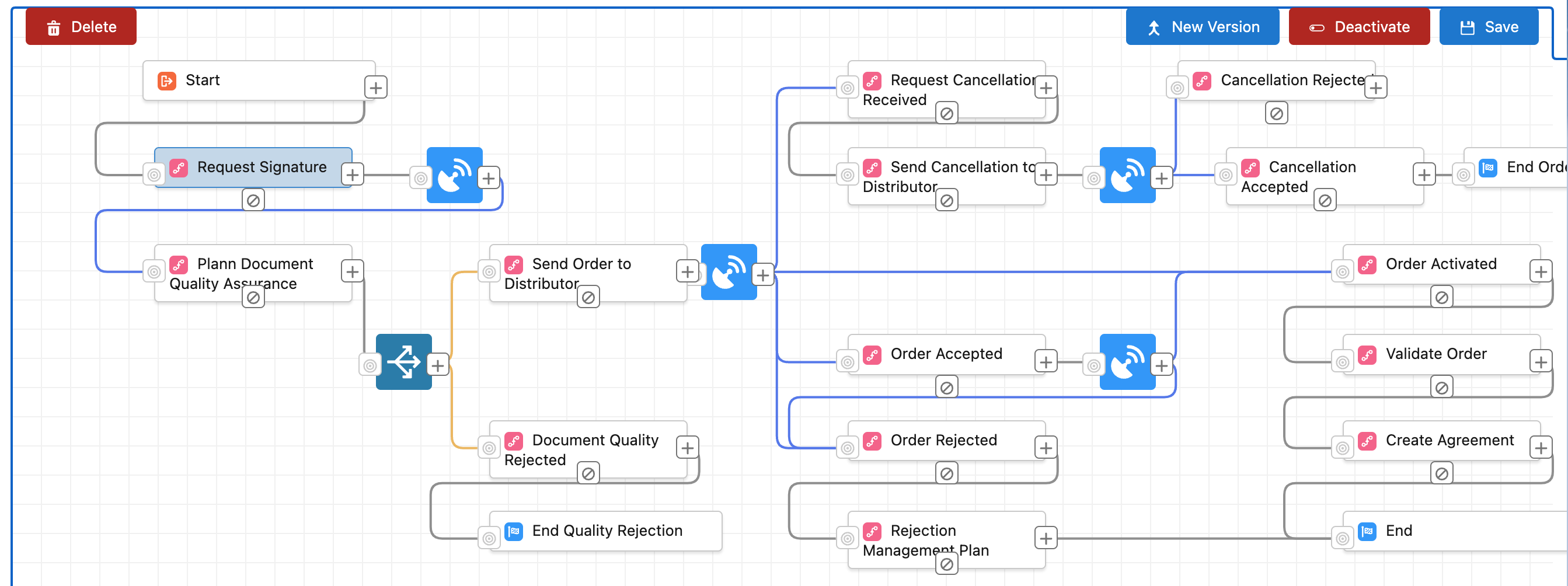
Task: Select Send Cancellation to Distributor node
Action: (946, 176)
